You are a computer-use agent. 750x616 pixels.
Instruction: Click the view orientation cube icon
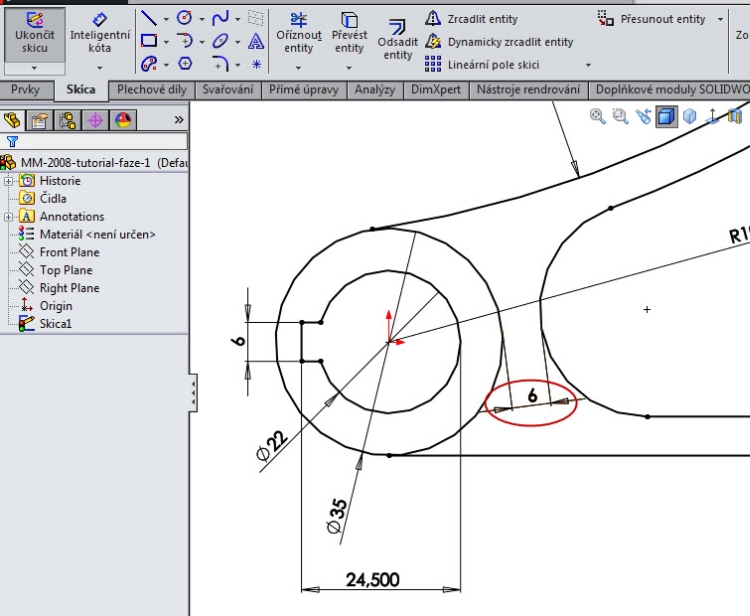(689, 116)
